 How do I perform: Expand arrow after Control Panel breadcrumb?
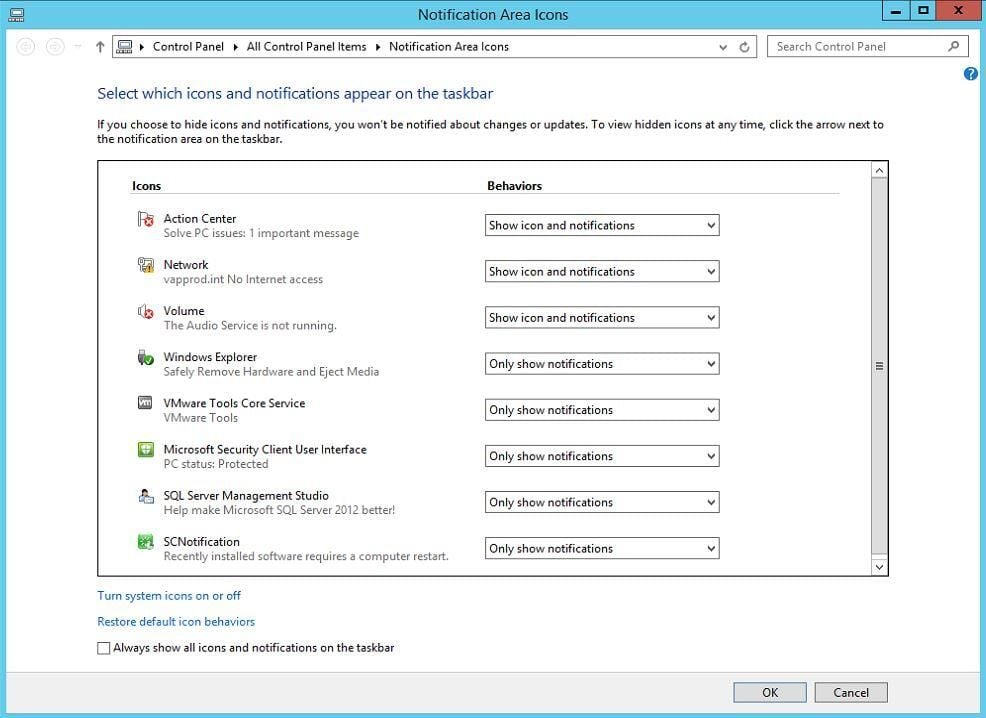[235, 47]
